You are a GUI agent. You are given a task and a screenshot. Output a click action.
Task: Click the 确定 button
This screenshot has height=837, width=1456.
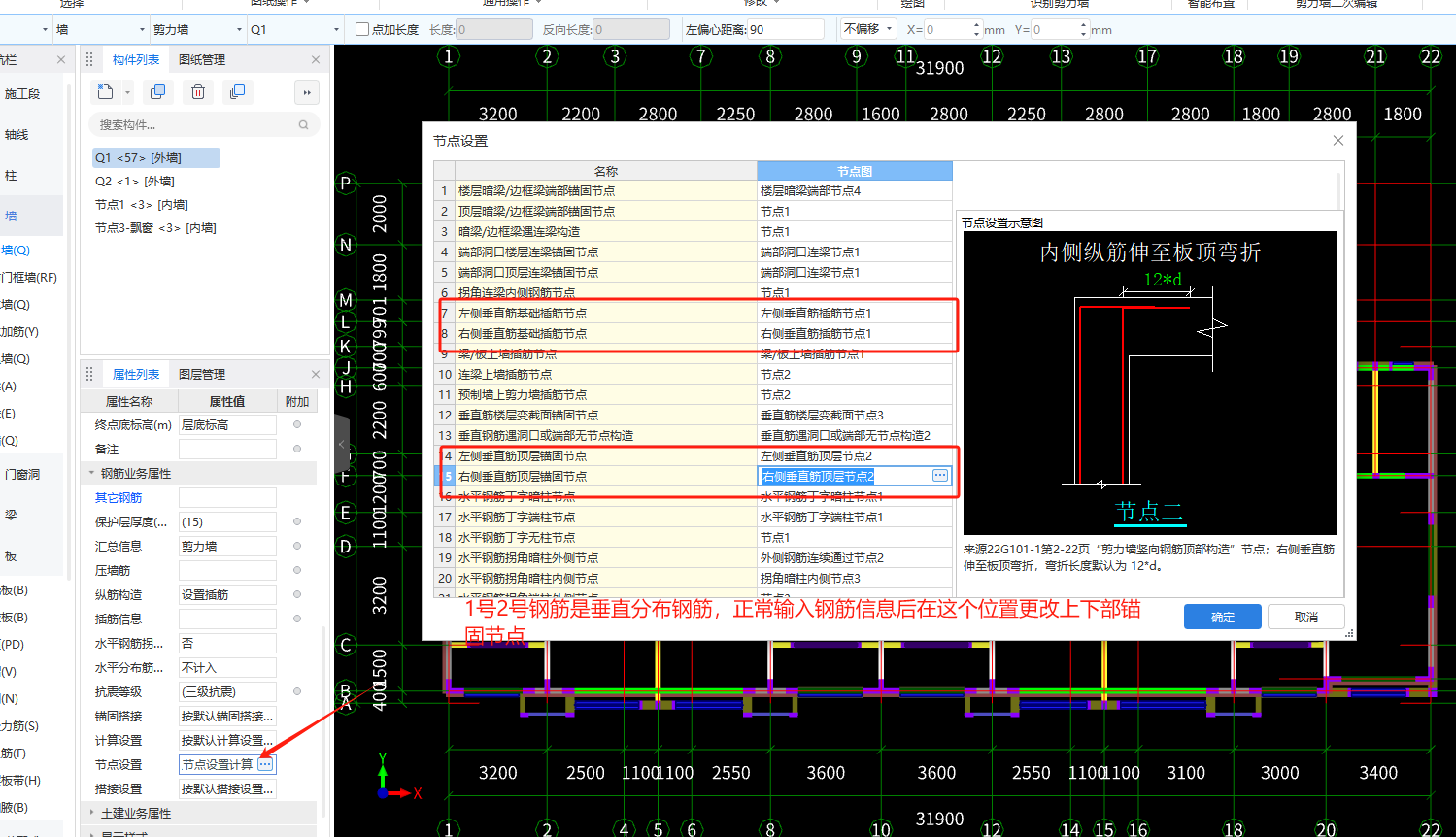[1223, 617]
